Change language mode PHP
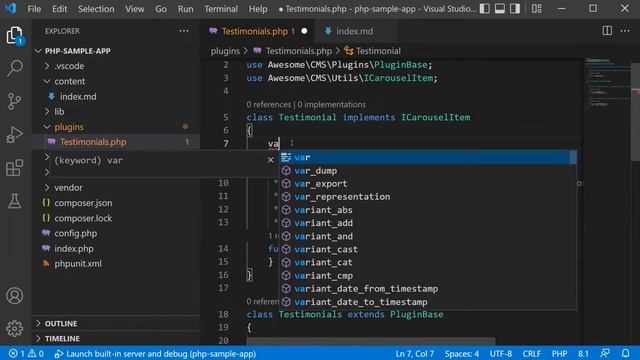The height and width of the screenshot is (360, 640). pos(559,353)
